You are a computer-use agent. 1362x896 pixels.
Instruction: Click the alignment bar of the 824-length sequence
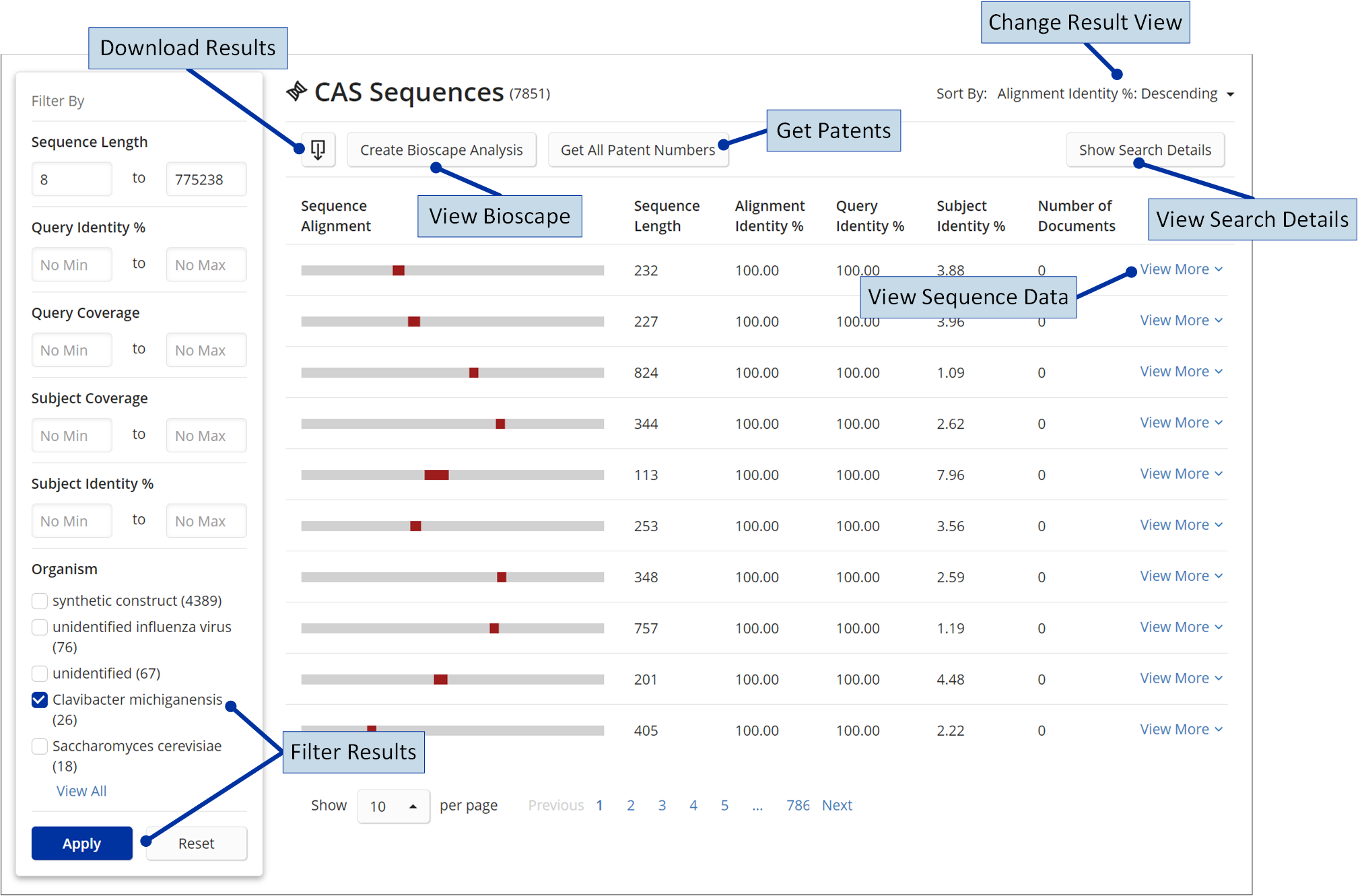point(452,372)
